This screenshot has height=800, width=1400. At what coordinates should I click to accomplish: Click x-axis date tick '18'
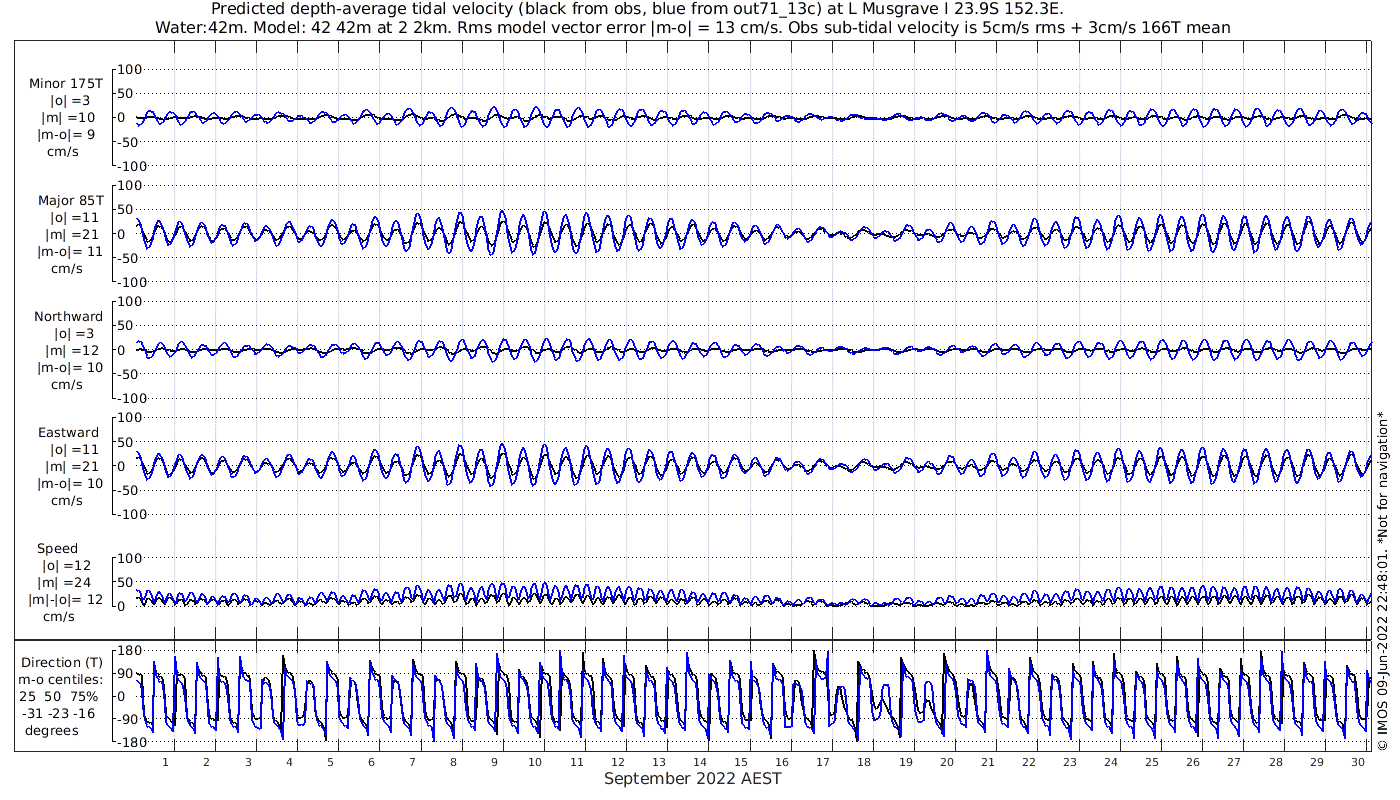[864, 762]
